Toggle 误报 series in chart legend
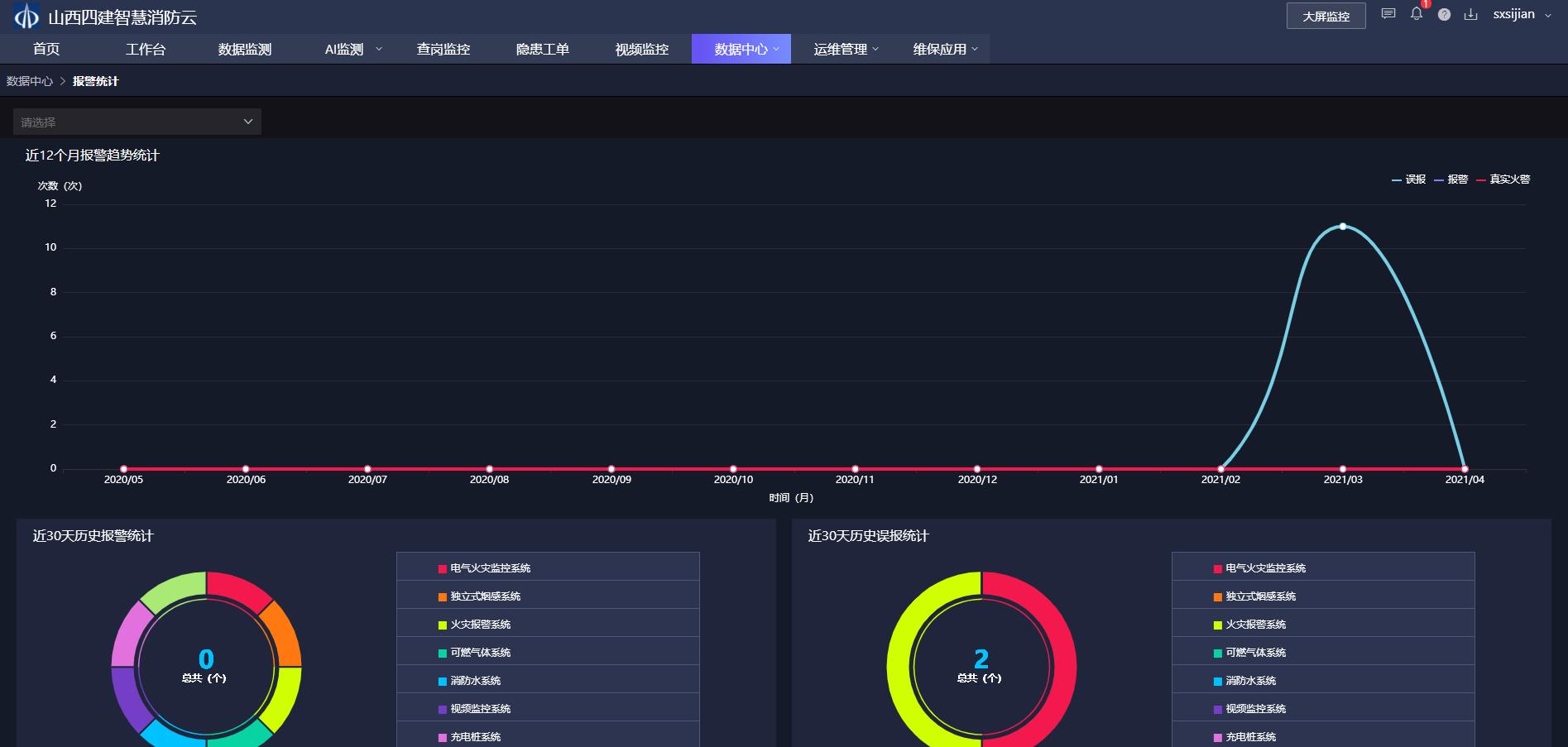This screenshot has width=1568, height=747. tap(1409, 180)
